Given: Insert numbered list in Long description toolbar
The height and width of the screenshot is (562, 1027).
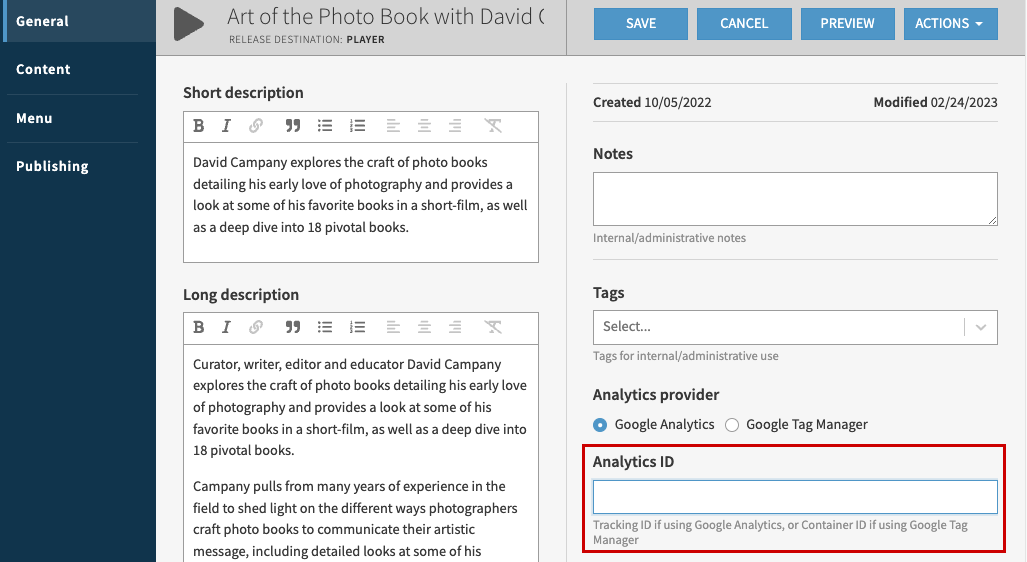Looking at the screenshot, I should point(358,327).
